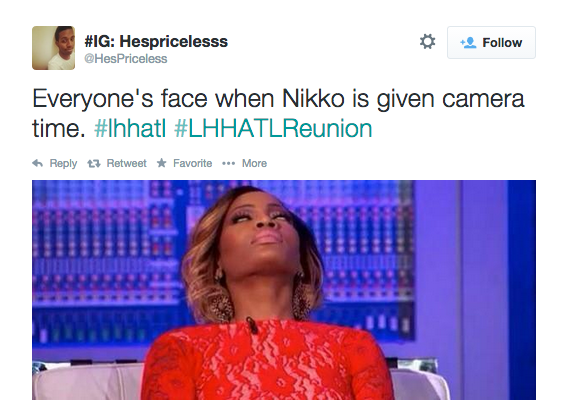Screen dimensions: 563x413
Task: Click the three-dot More icon
Action: click(x=228, y=164)
